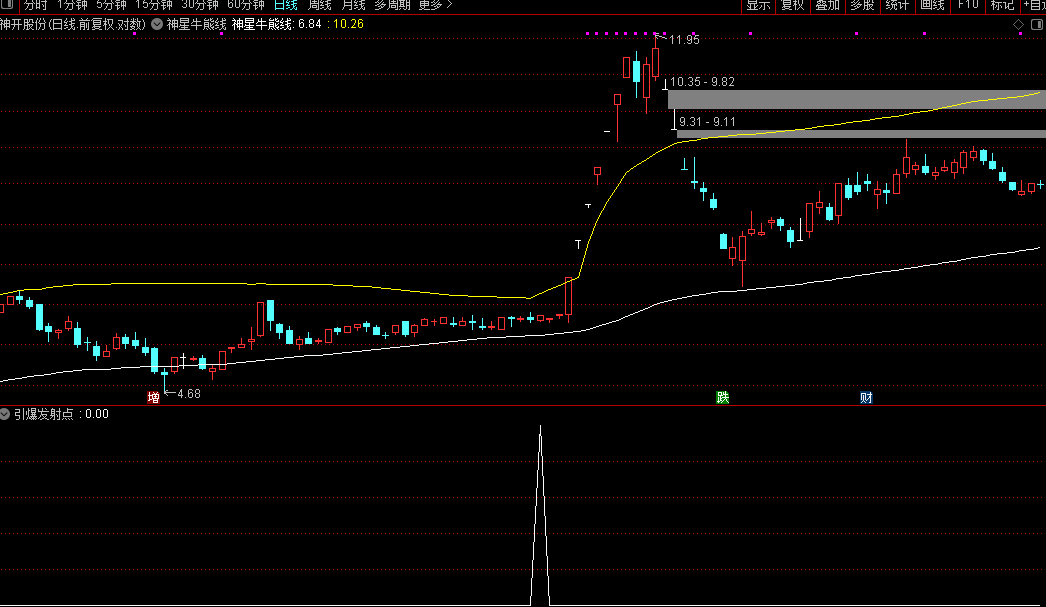
Task: Switch to the 1分钟 period tab
Action: (72, 5)
